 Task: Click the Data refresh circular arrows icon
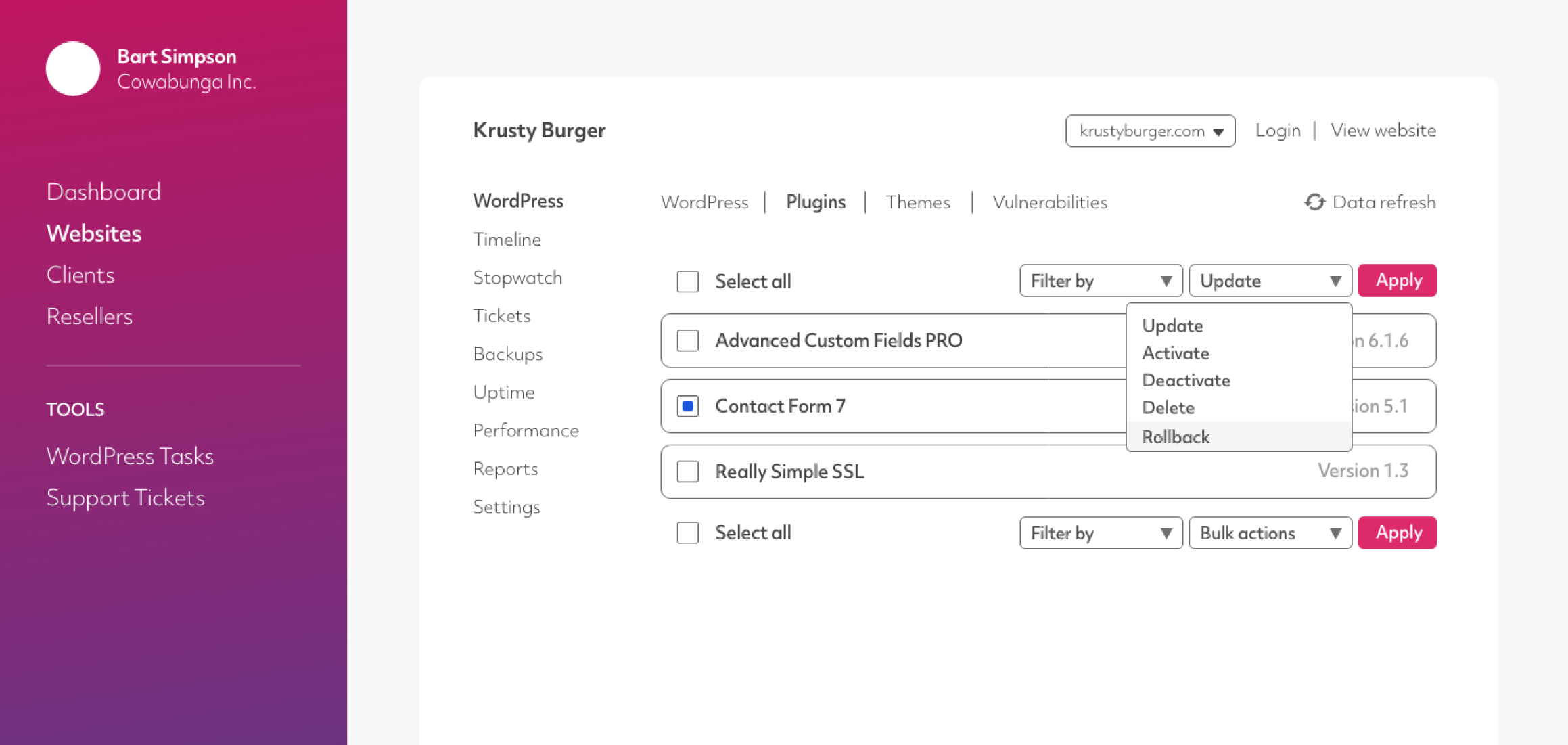tap(1314, 202)
